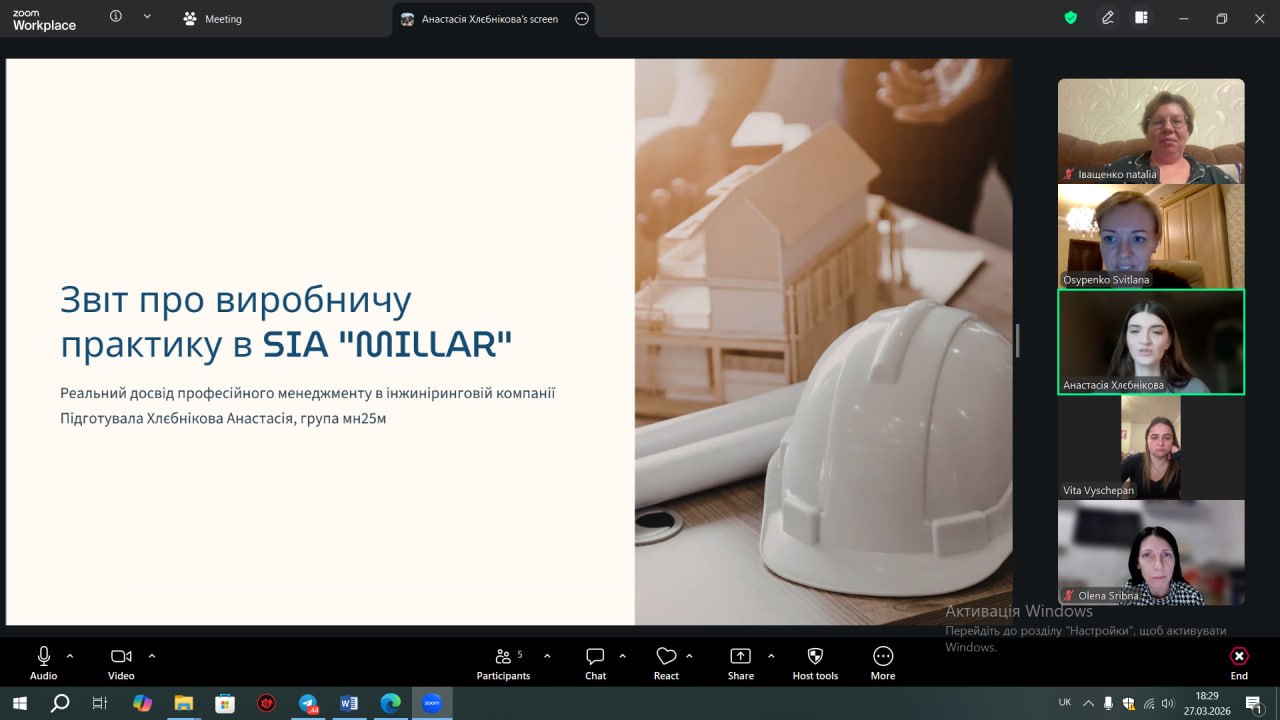Open the React emoji button

coord(666,662)
